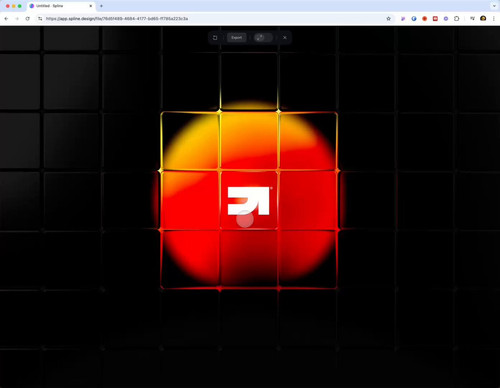Expand the tab search dropdown arrow

[494, 6]
